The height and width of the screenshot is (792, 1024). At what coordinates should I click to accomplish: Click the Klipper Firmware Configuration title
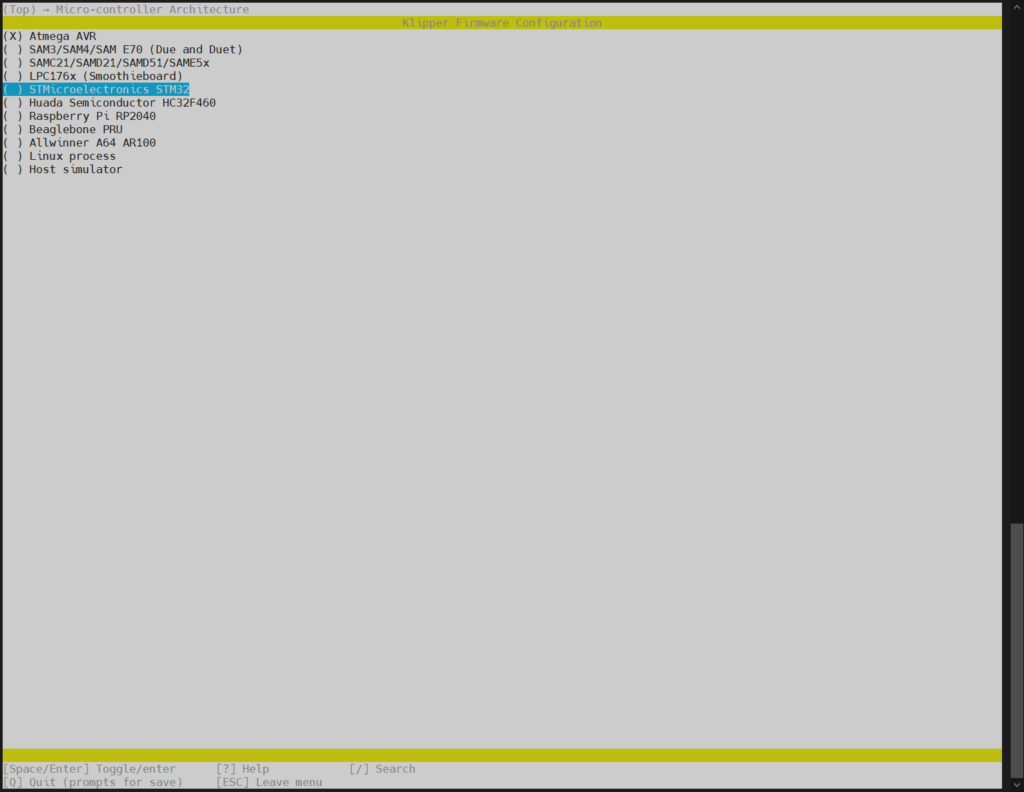tap(502, 23)
